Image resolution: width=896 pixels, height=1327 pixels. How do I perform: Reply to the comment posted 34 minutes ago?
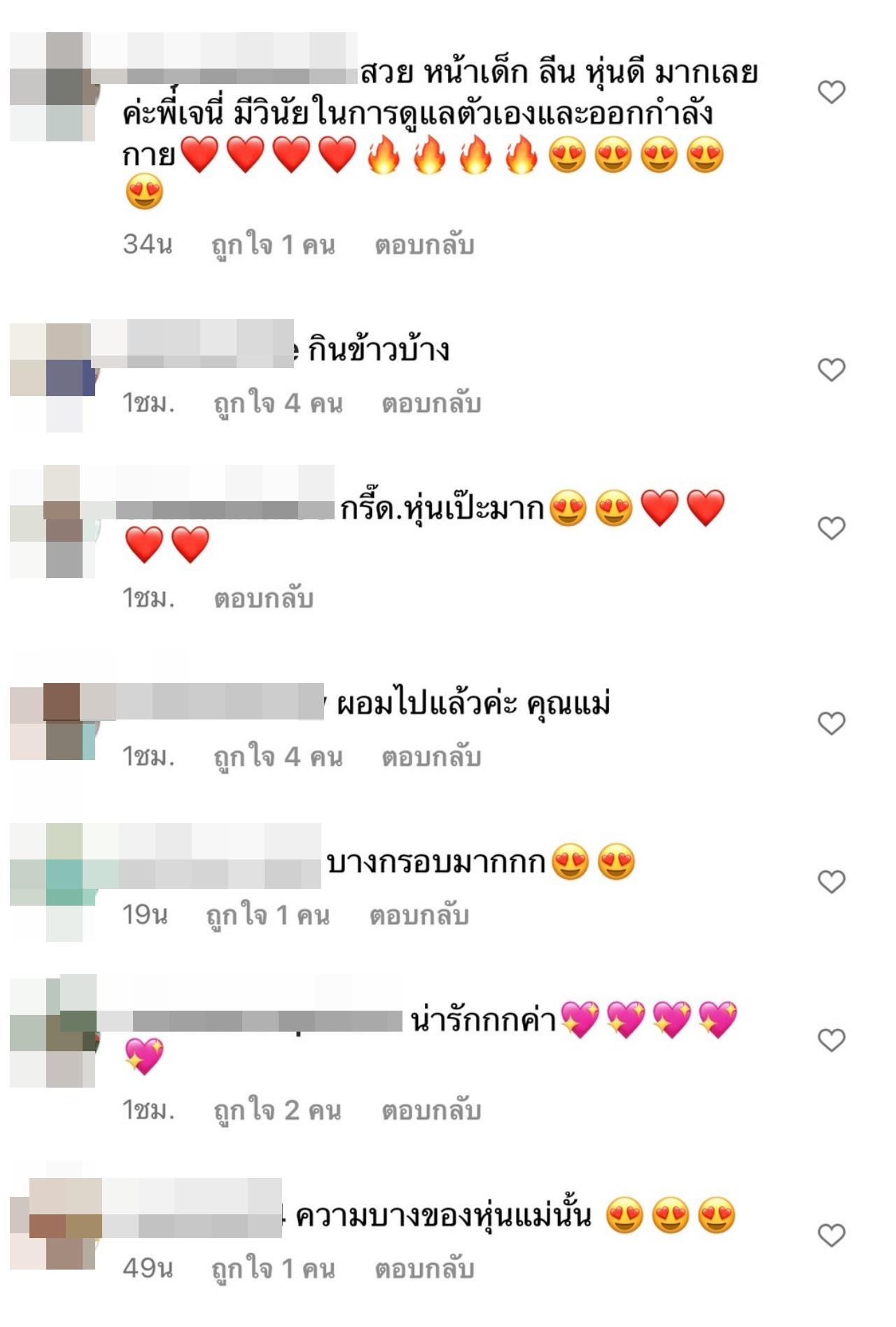pyautogui.click(x=424, y=245)
